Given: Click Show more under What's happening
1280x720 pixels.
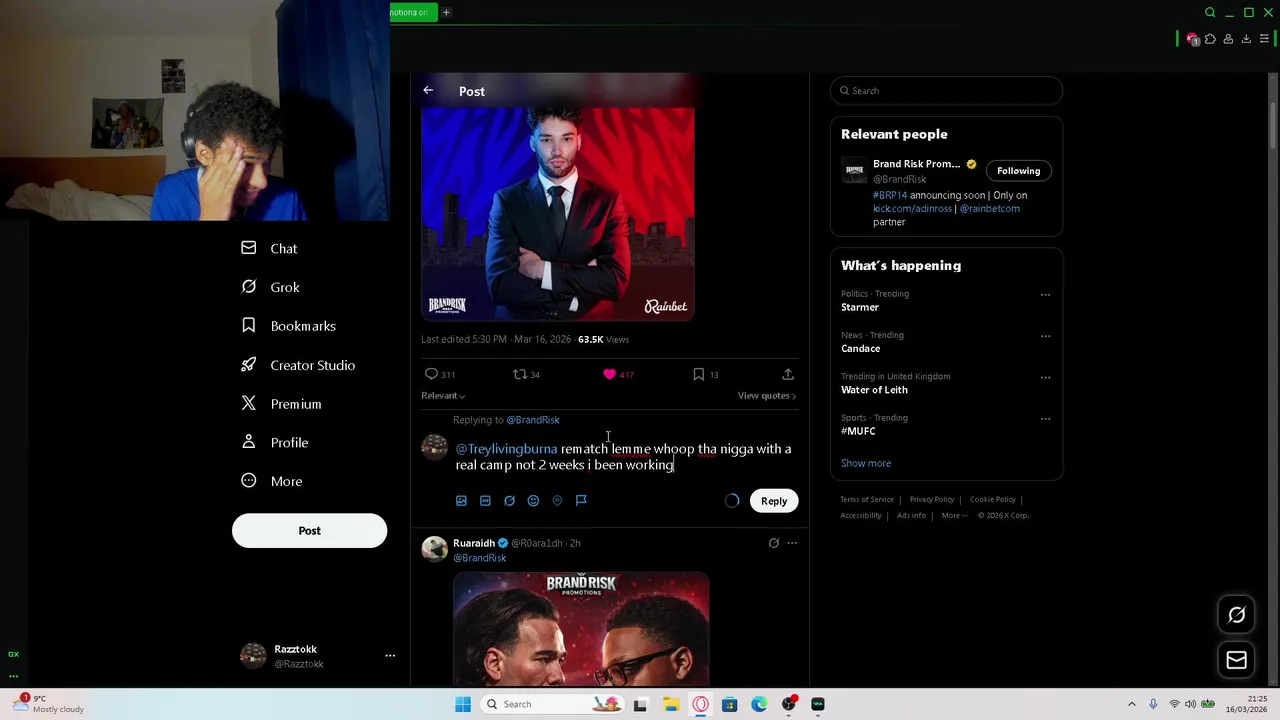Looking at the screenshot, I should click(866, 463).
